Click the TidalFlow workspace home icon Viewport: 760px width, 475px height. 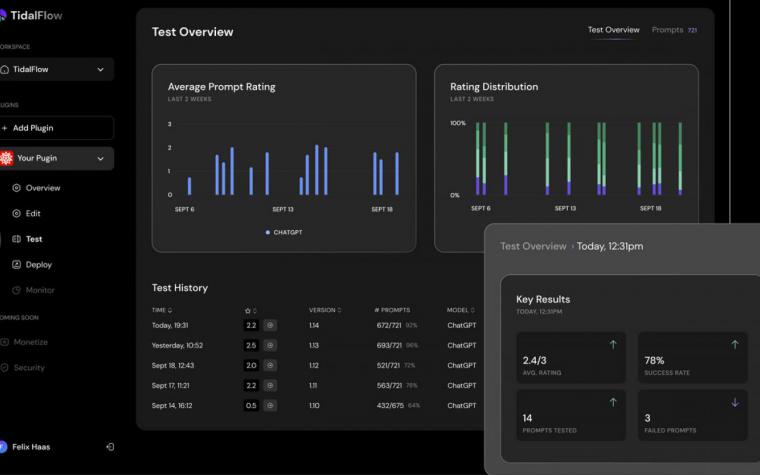pos(5,69)
